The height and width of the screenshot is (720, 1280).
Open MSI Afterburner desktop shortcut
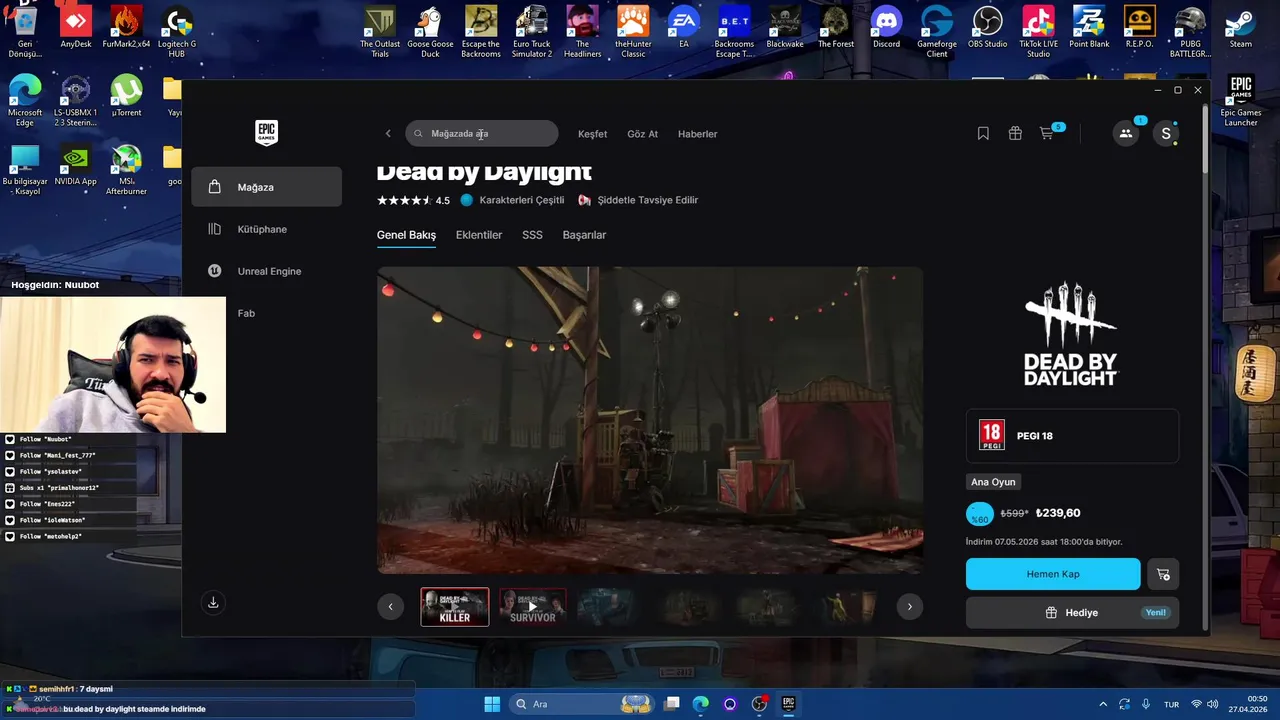point(126,171)
